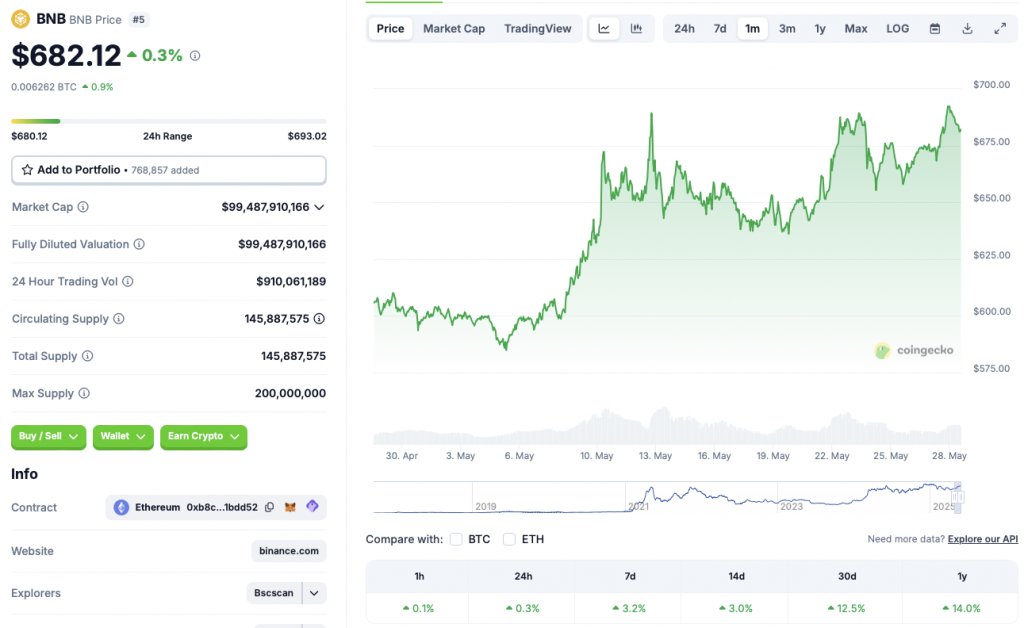The width and height of the screenshot is (1024, 628).
Task: Expand the Market Cap value chevron
Action: 319,208
